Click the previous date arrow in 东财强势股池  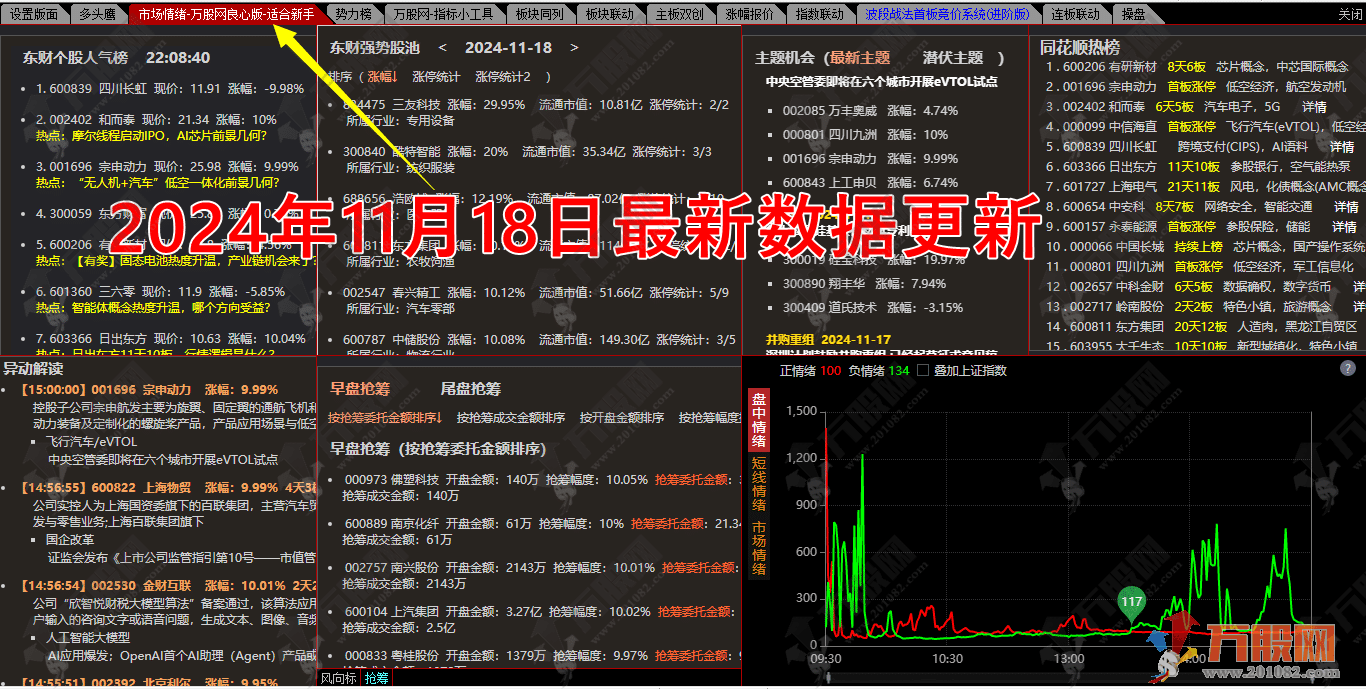(444, 48)
